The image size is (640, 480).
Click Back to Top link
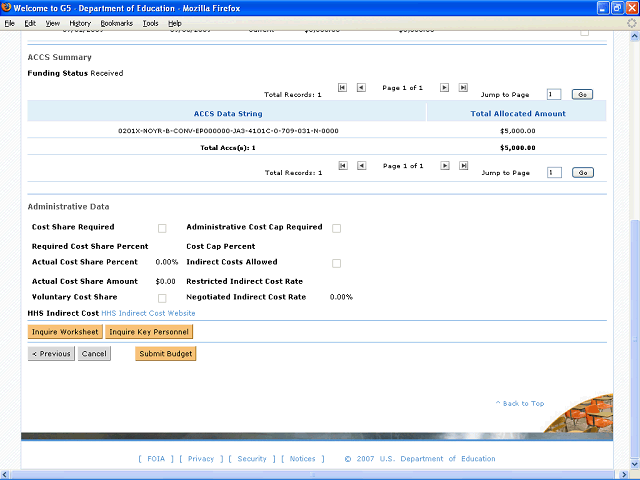520,403
